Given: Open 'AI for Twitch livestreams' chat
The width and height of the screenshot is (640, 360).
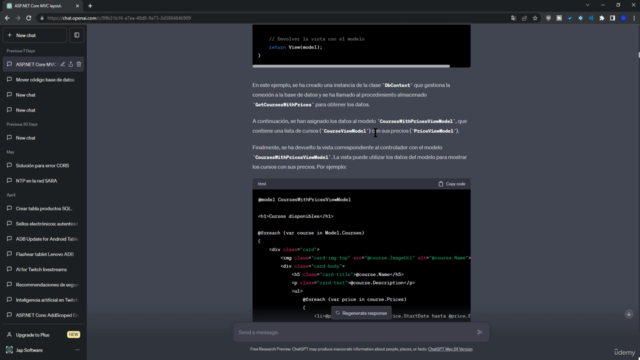Looking at the screenshot, I should coord(43,269).
